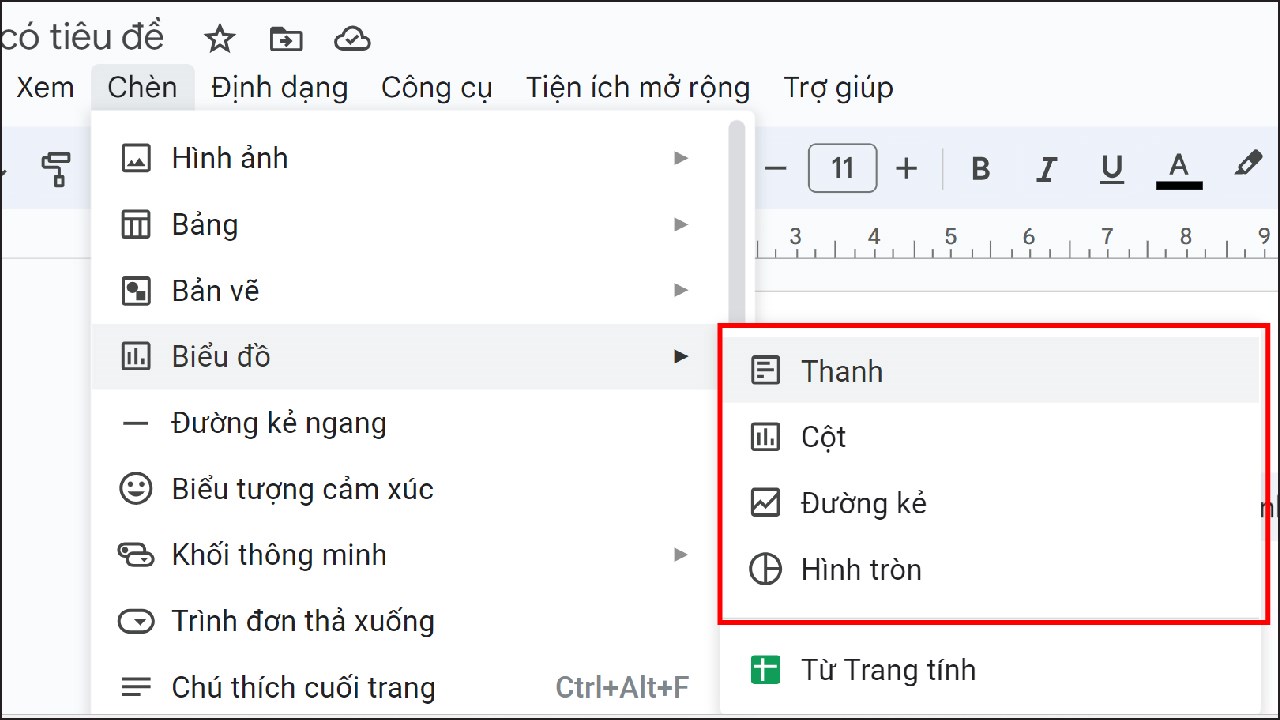The height and width of the screenshot is (720, 1280).
Task: Choose Bảng menu entry
Action: (x=410, y=224)
